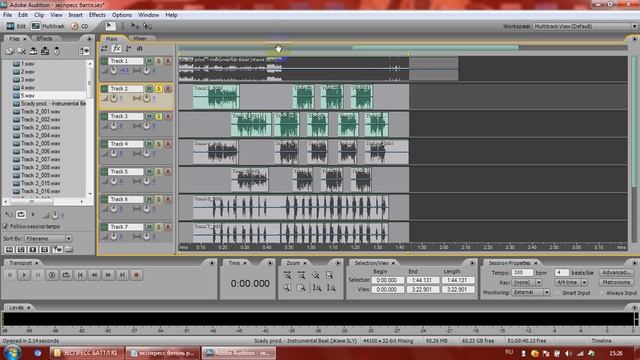Viewport: 640px width, 360px height.
Task: Click Record button in Transport
Action: pyautogui.click(x=136, y=275)
